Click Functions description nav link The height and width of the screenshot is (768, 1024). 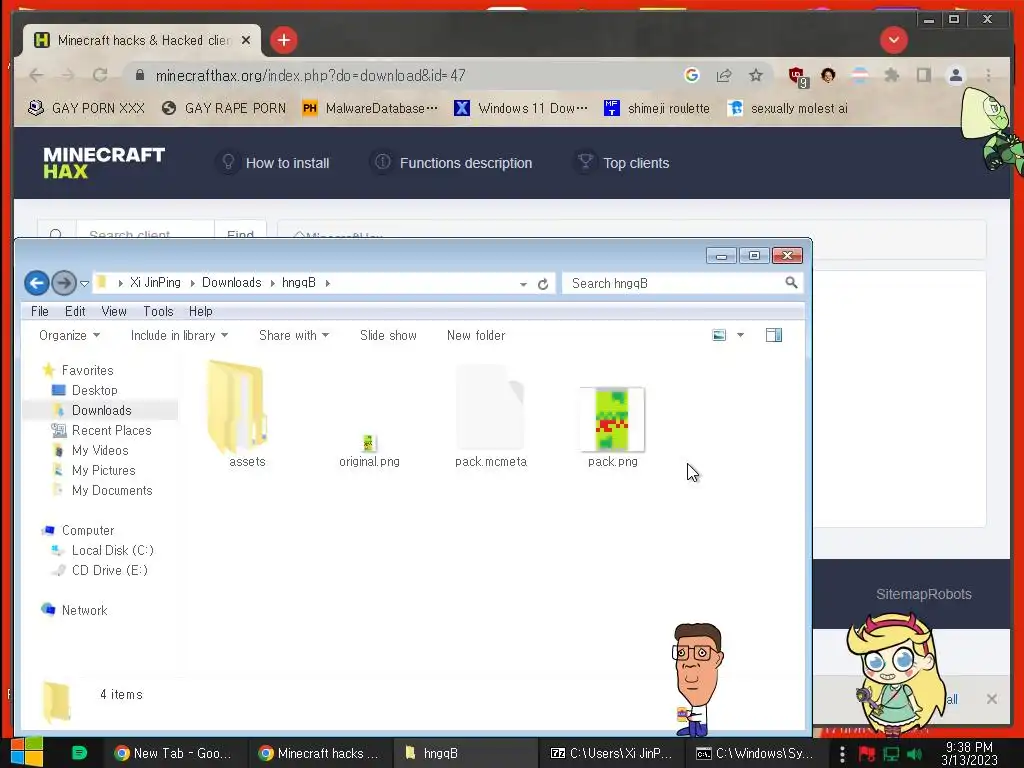(453, 163)
